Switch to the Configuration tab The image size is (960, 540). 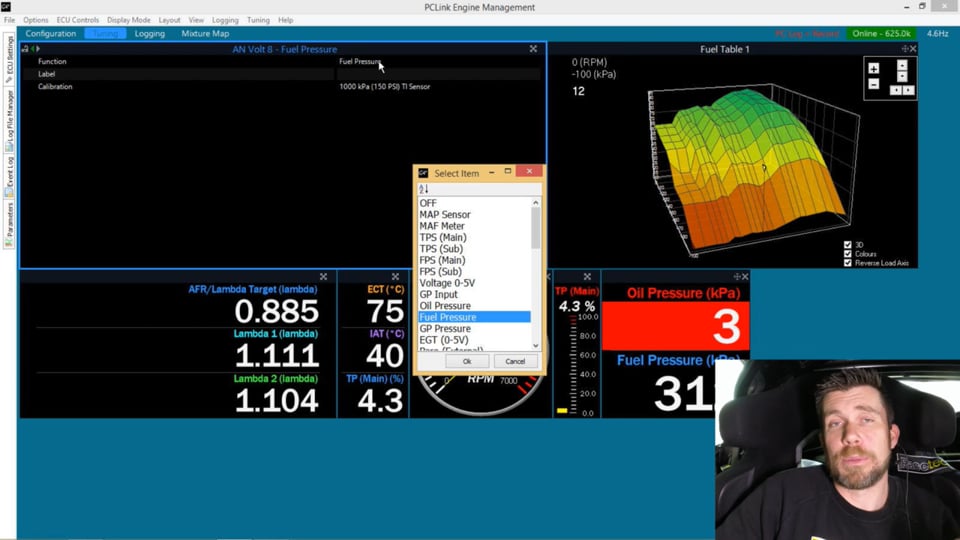51,34
